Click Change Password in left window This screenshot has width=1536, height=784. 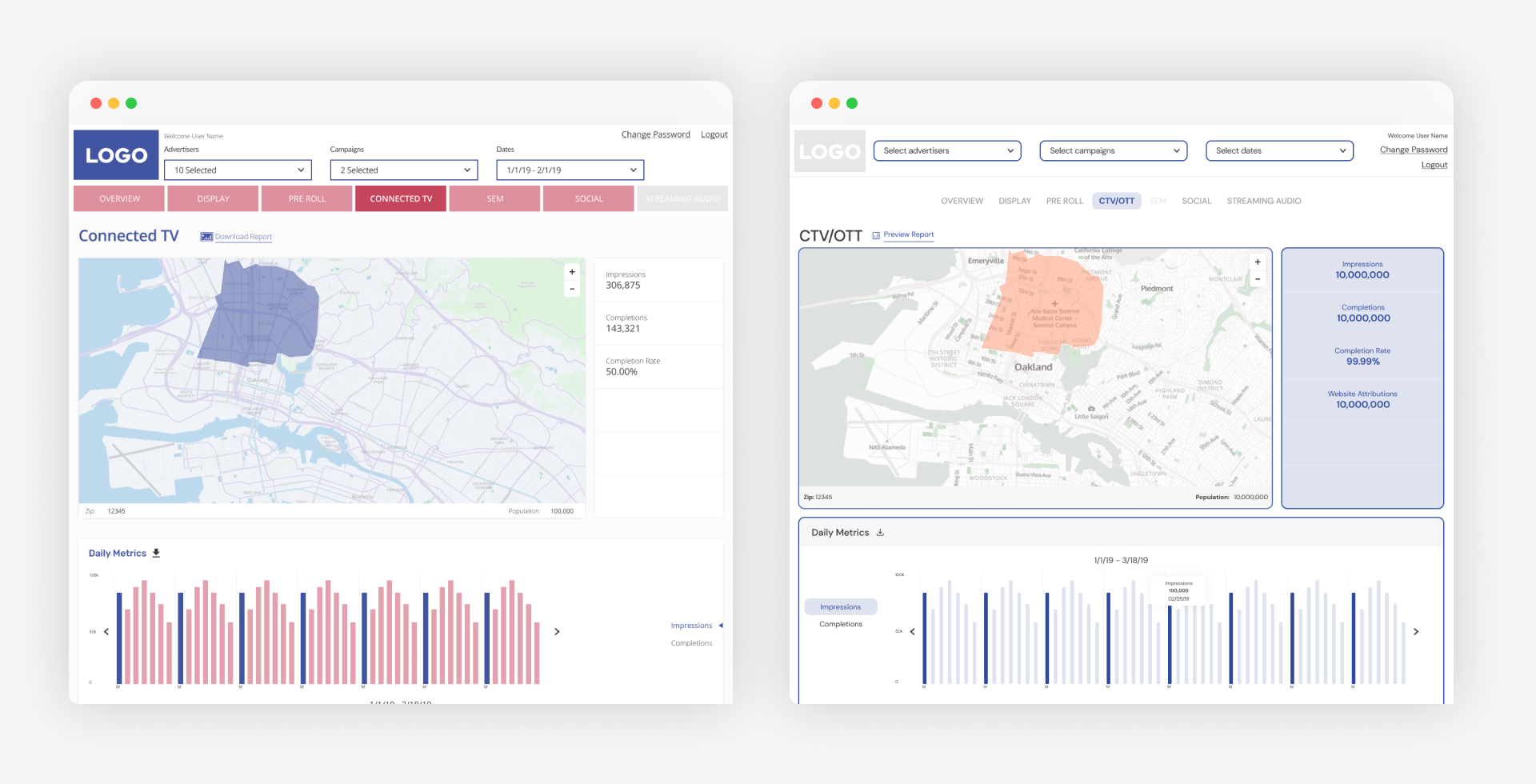pos(656,134)
